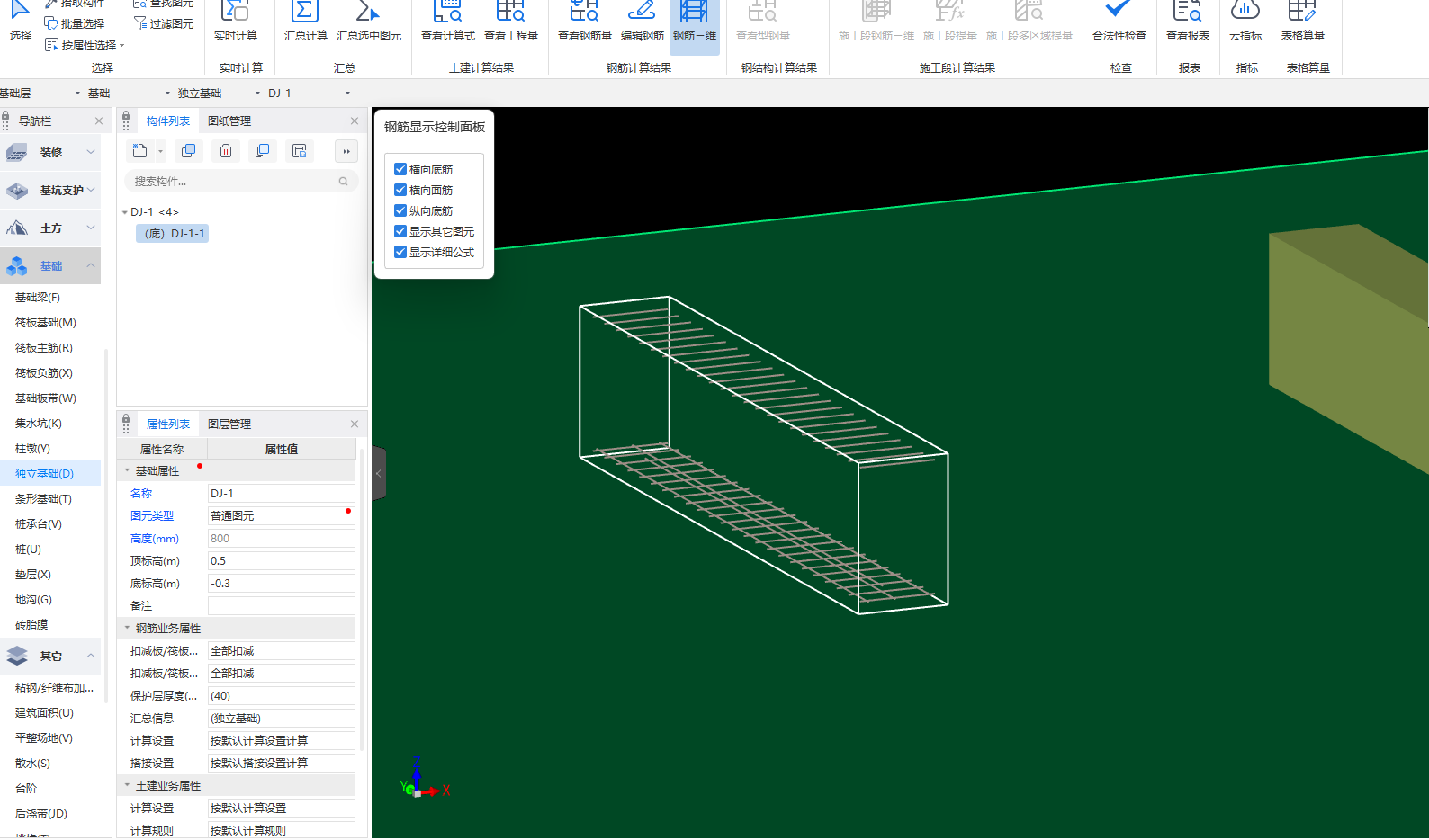The height and width of the screenshot is (840, 1429).
Task: Open the 独立基础 type dropdown
Action: tap(257, 94)
